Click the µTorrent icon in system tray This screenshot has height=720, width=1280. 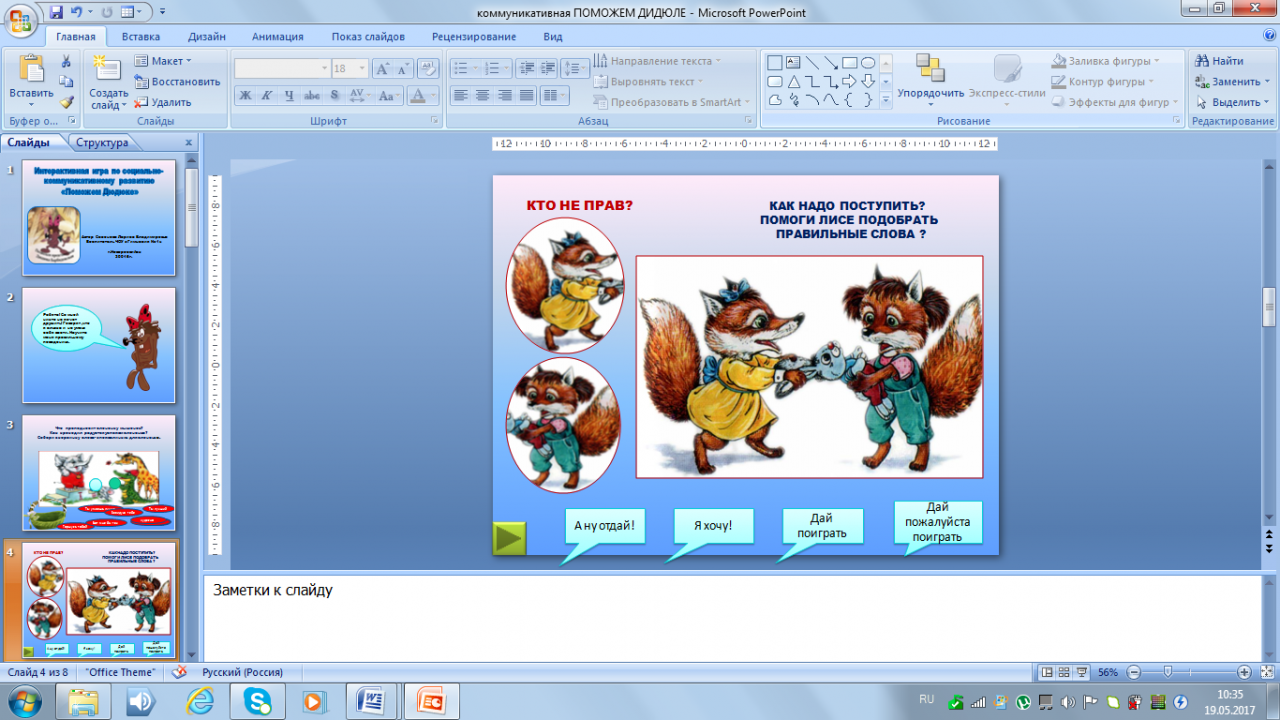1023,702
